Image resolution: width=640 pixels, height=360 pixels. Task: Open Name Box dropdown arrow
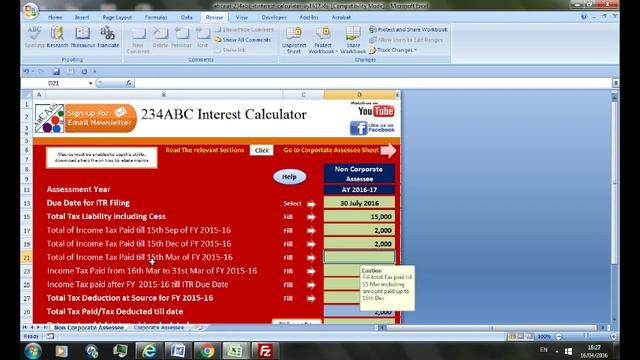(90, 83)
